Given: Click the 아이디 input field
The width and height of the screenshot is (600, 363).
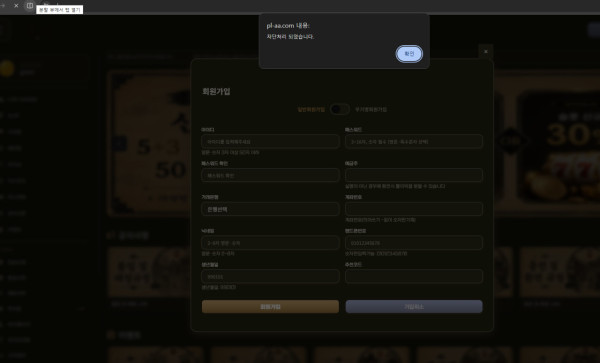Looking at the screenshot, I should (x=270, y=142).
